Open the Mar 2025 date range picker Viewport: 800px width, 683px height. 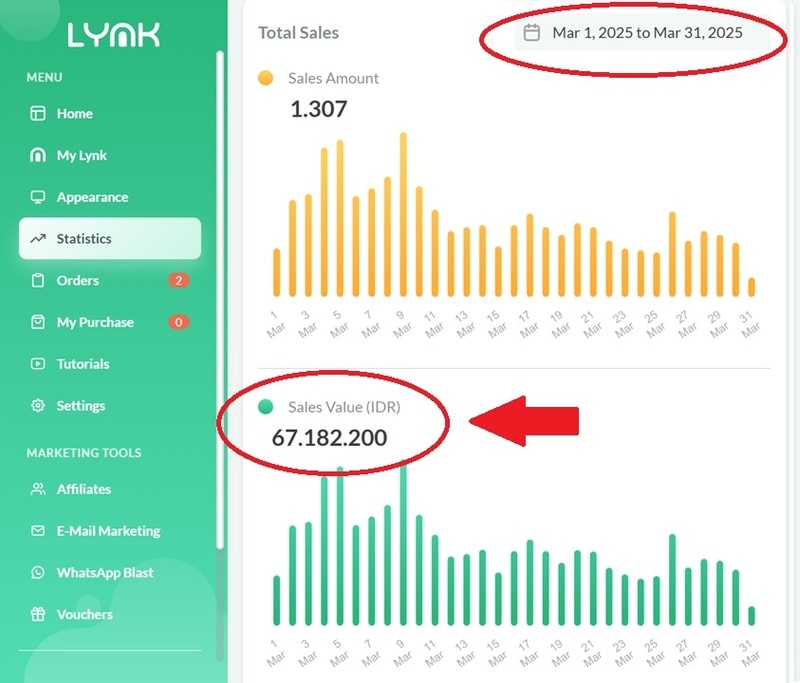(646, 33)
